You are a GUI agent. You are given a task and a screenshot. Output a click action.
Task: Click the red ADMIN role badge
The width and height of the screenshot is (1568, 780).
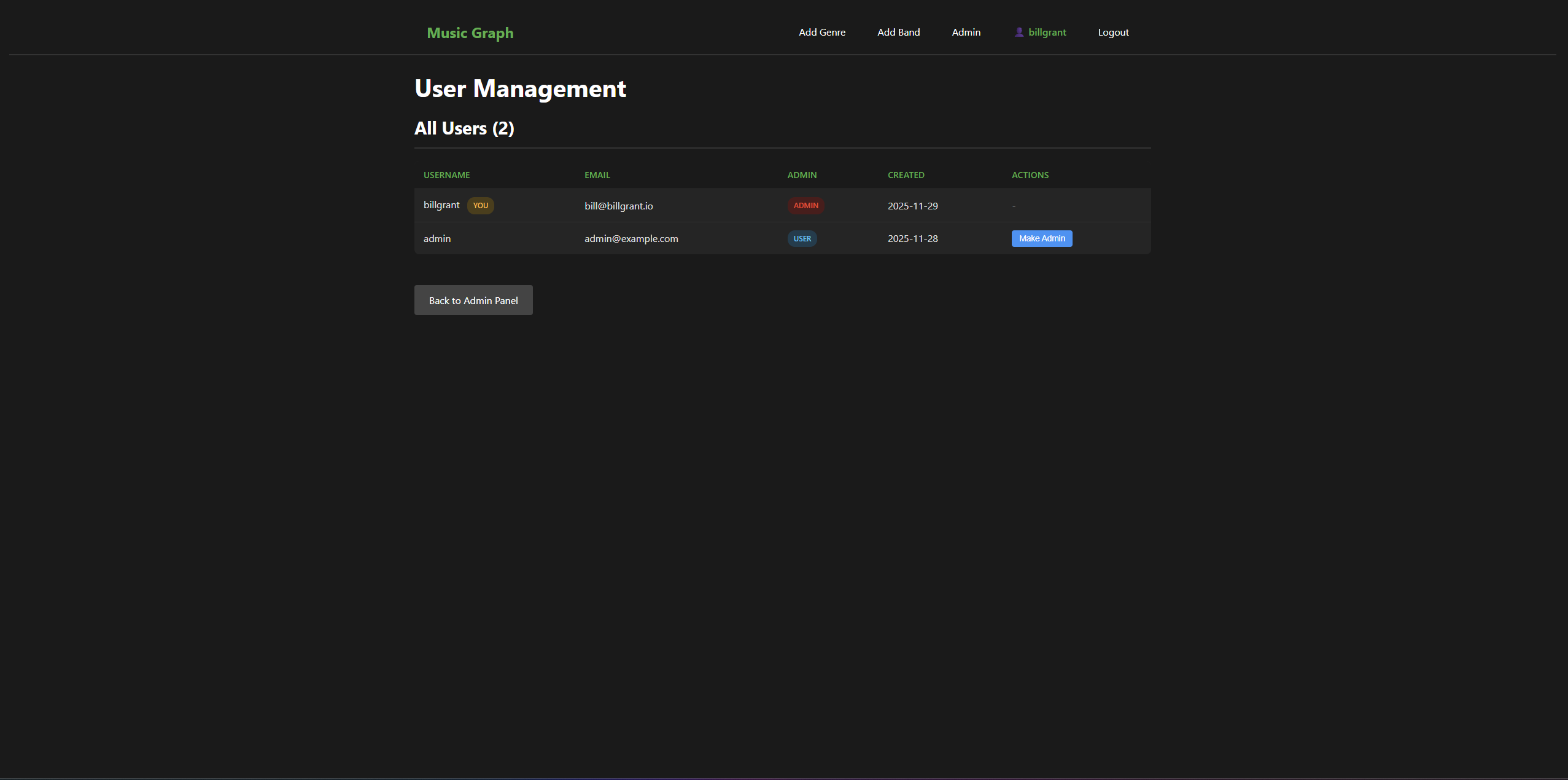[x=804, y=205]
